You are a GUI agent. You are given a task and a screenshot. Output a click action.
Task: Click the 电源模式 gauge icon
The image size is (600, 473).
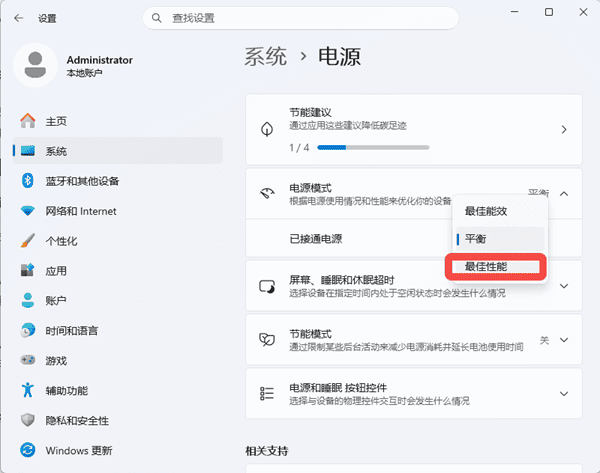pyautogui.click(x=267, y=194)
